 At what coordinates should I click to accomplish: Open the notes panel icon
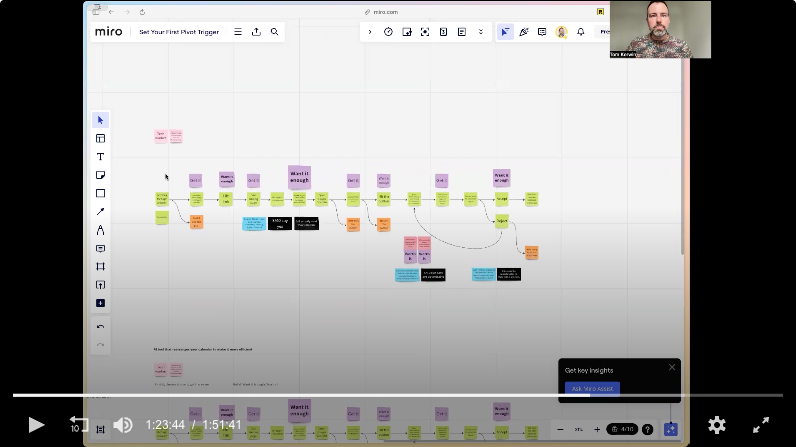[x=461, y=32]
